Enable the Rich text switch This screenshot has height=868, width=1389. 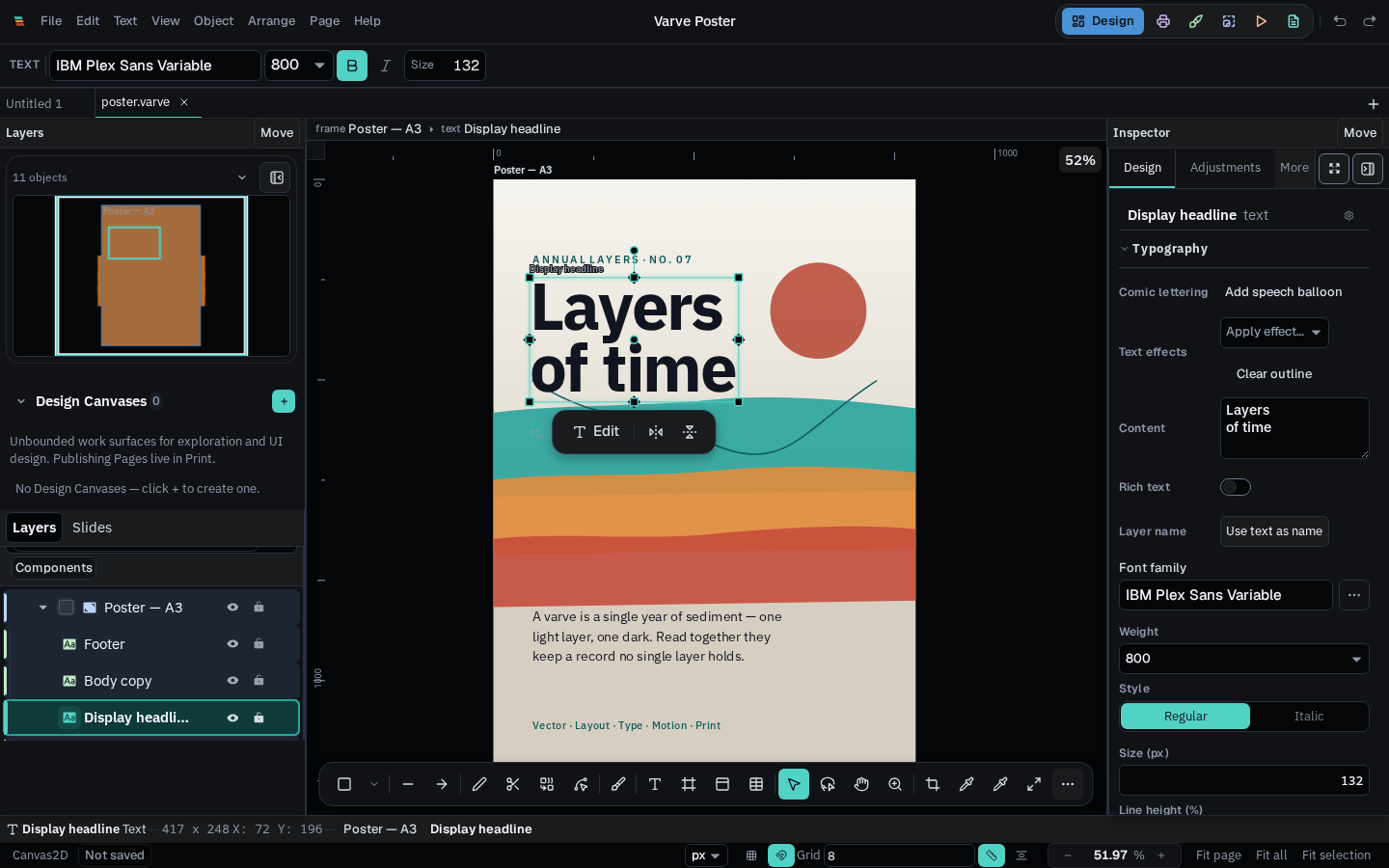(x=1236, y=487)
